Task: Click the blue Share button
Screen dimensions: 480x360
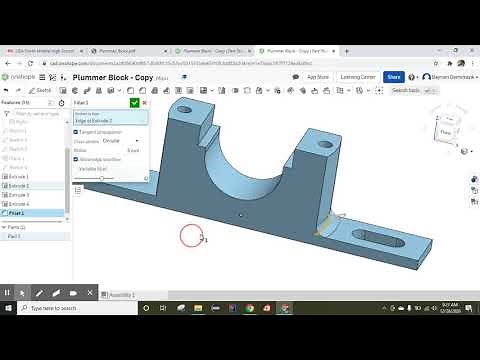Action: click(x=394, y=77)
